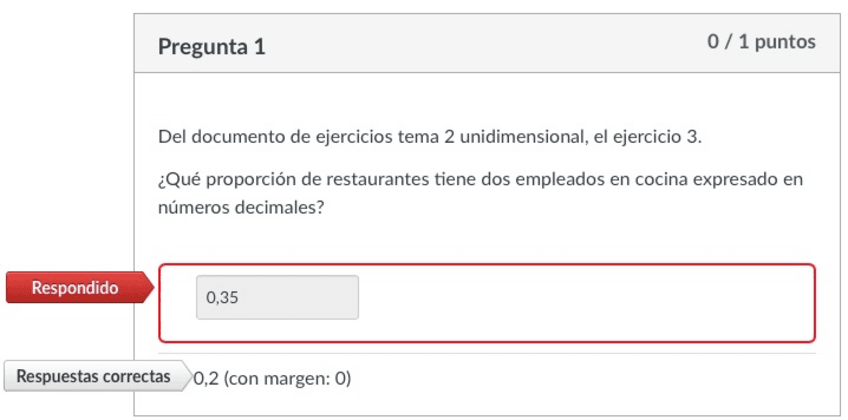Click the red "Respondido" label
Screen dimensions: 848x420
(x=75, y=288)
